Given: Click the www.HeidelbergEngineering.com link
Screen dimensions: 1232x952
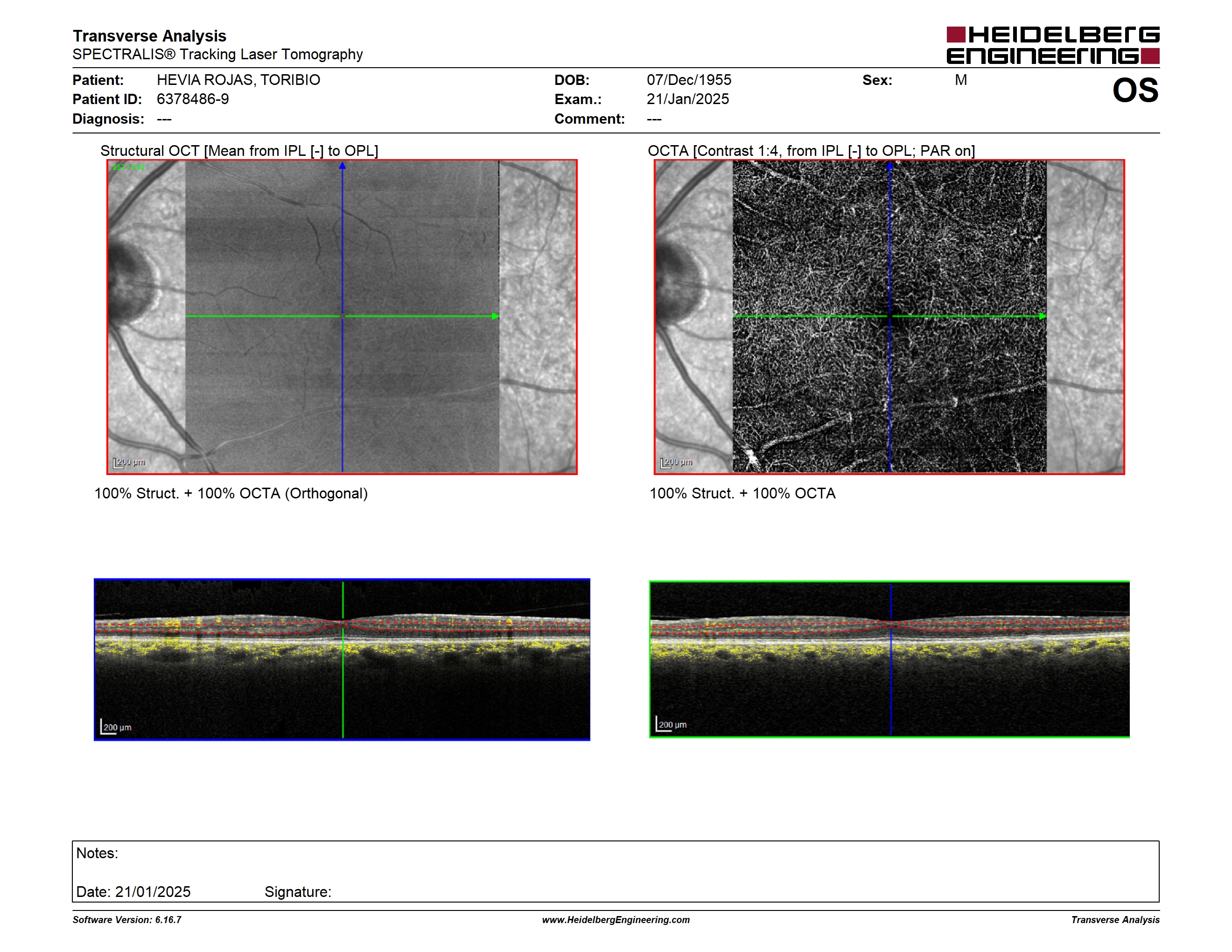Looking at the screenshot, I should 616,919.
